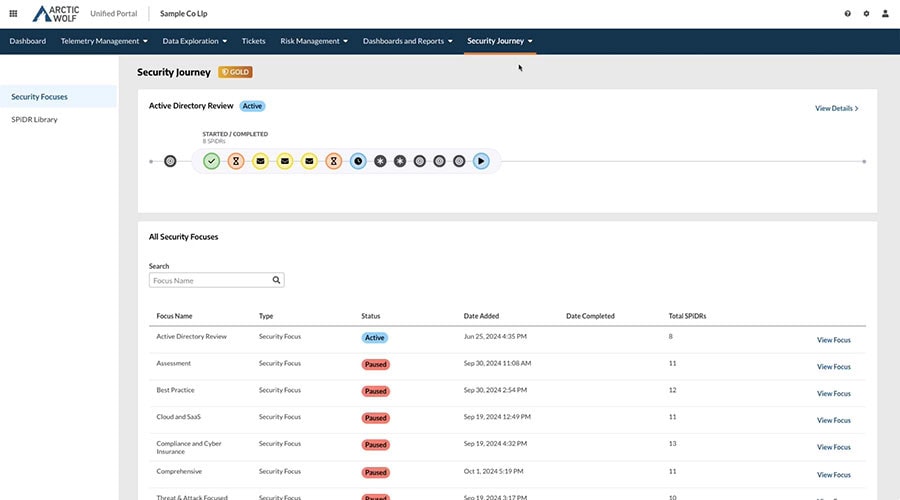Image resolution: width=900 pixels, height=500 pixels.
Task: Select the 'Cloud and SaaS' focus name
Action: click(x=179, y=417)
